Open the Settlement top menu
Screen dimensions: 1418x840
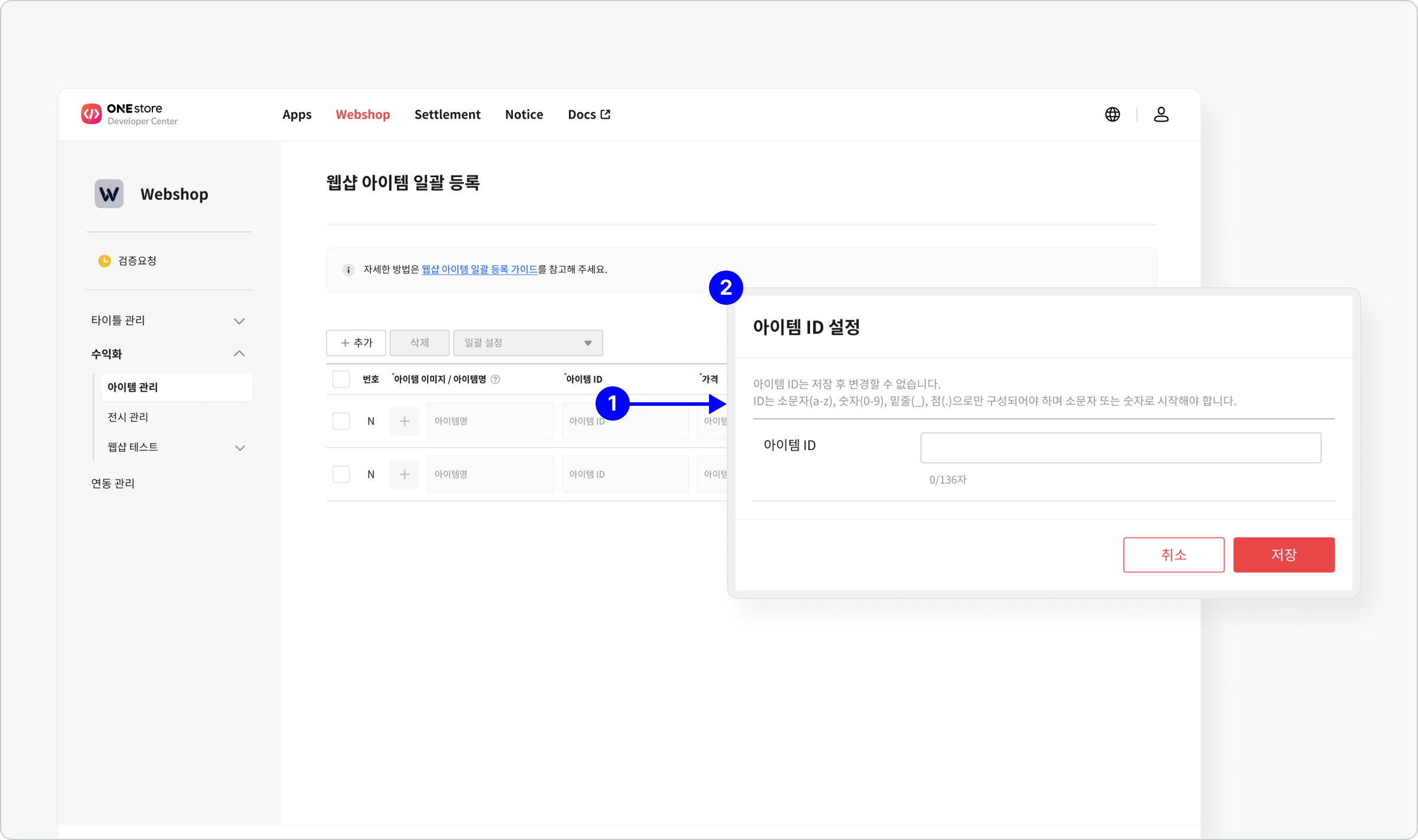(x=447, y=114)
